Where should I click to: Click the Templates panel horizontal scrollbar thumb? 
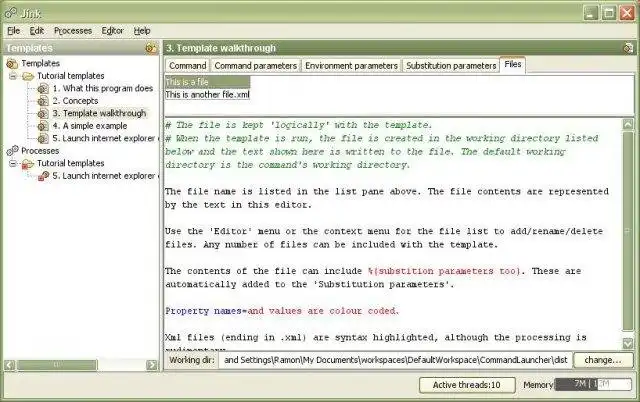pos(57,365)
